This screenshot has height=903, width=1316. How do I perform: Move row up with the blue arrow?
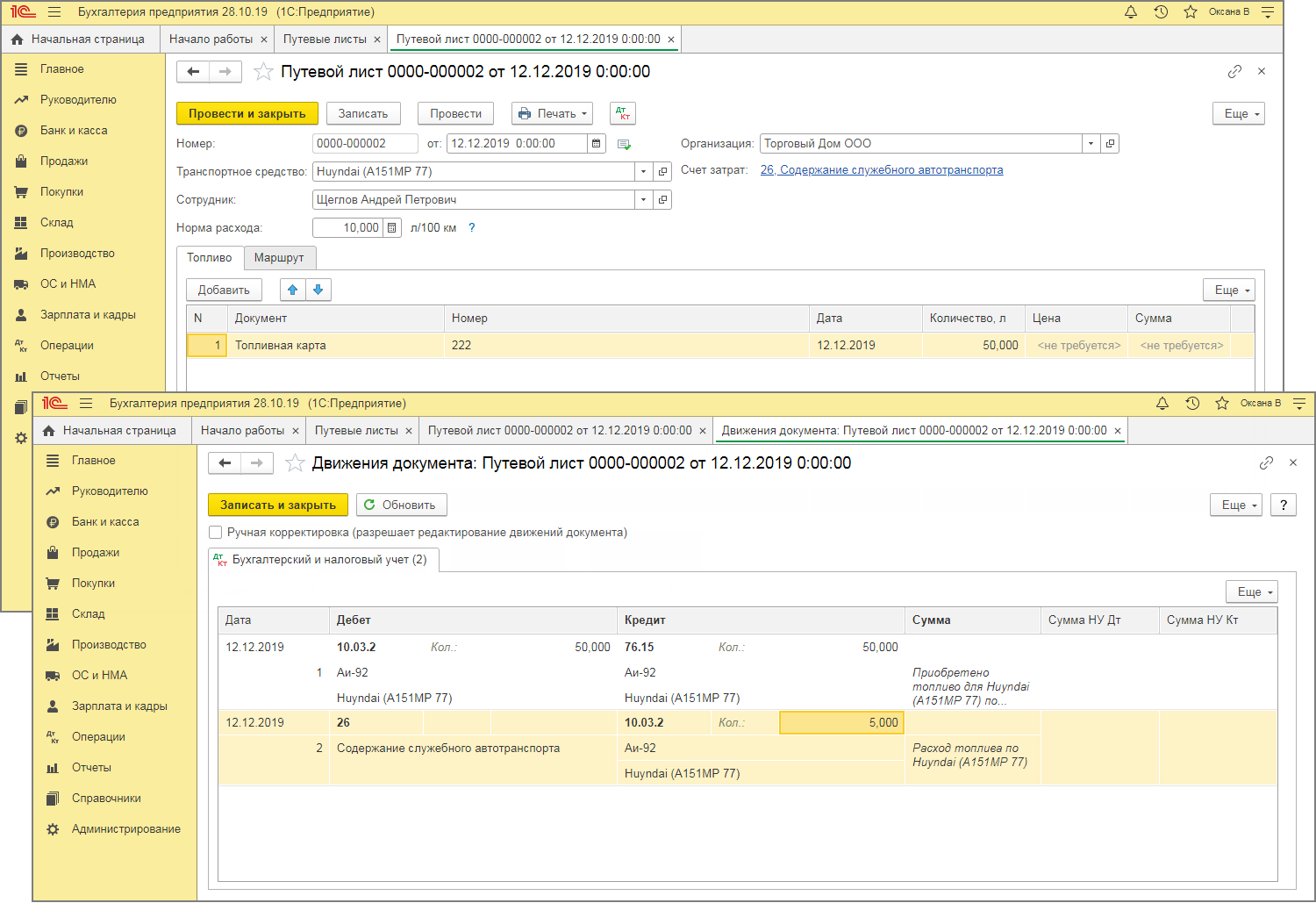[x=292, y=290]
